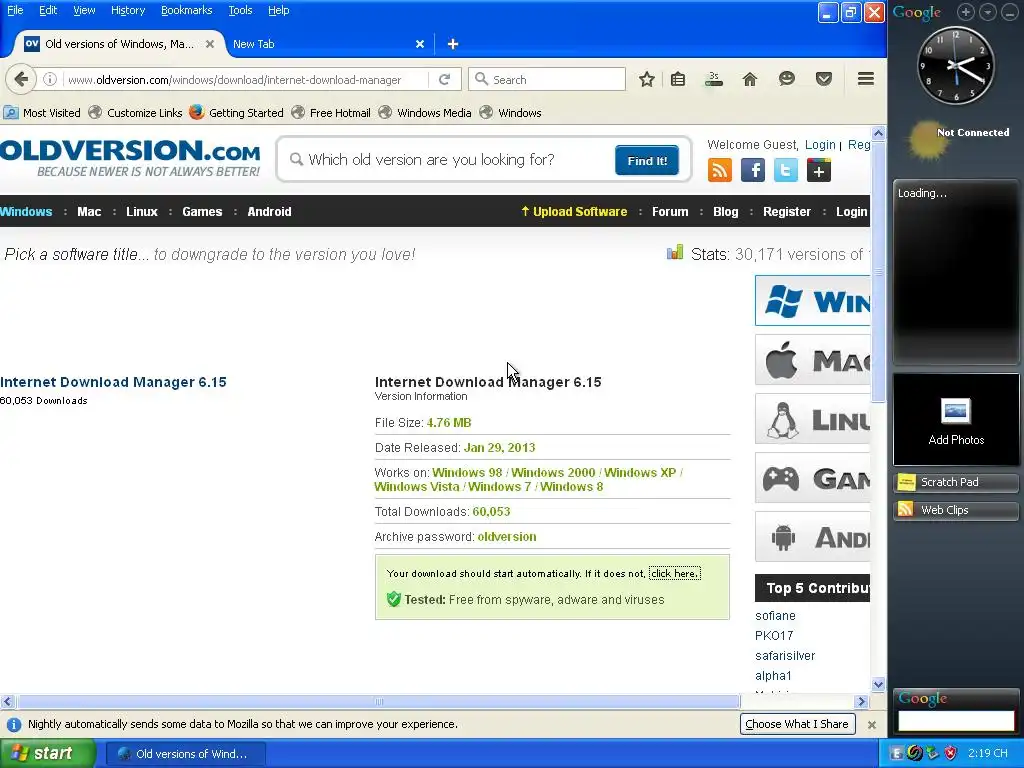Click contributor sofiane in Top 5 list
The height and width of the screenshot is (768, 1024).
[x=775, y=616]
